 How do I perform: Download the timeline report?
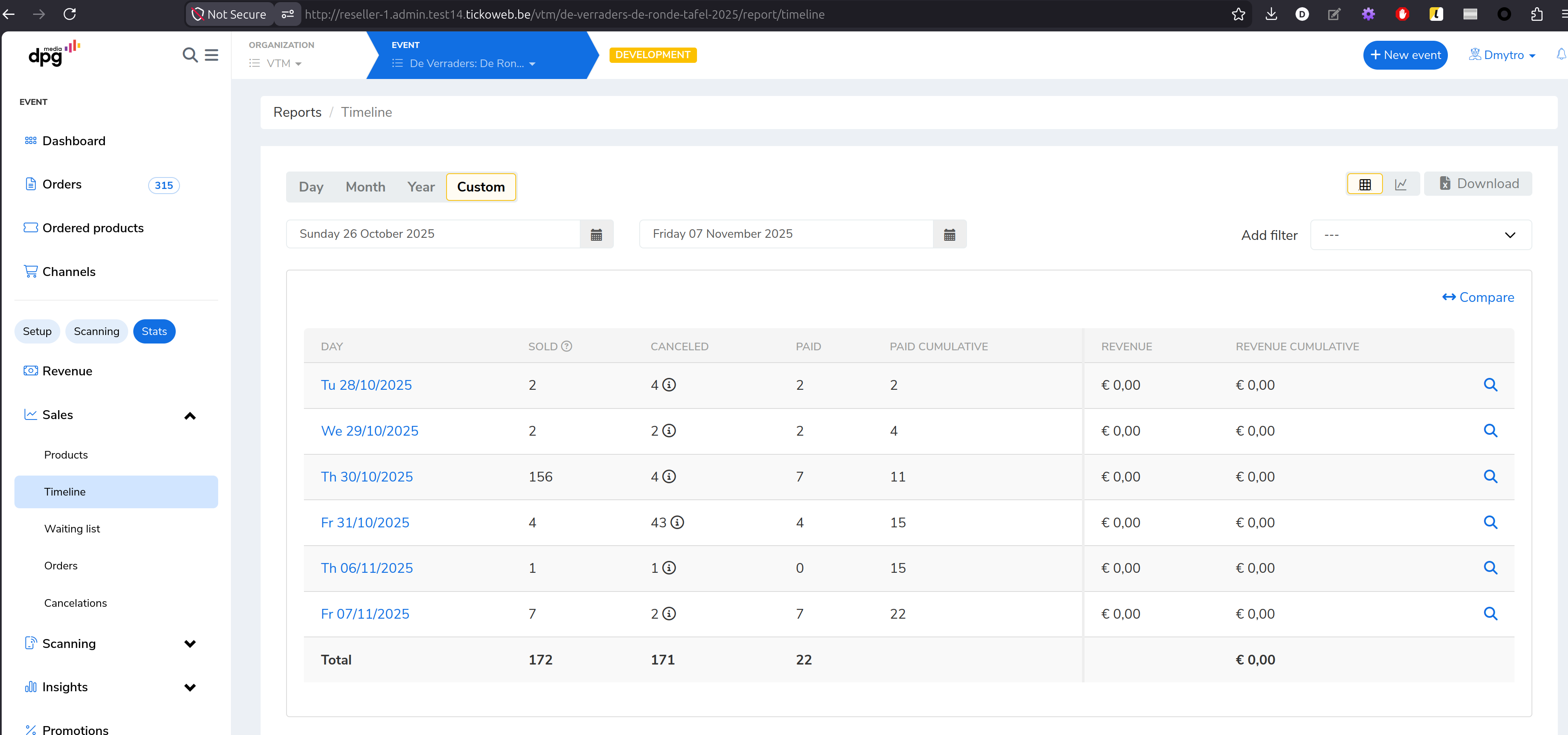pos(1478,184)
